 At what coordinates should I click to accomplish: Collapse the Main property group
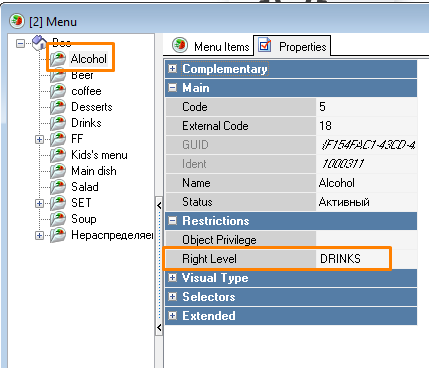click(172, 87)
